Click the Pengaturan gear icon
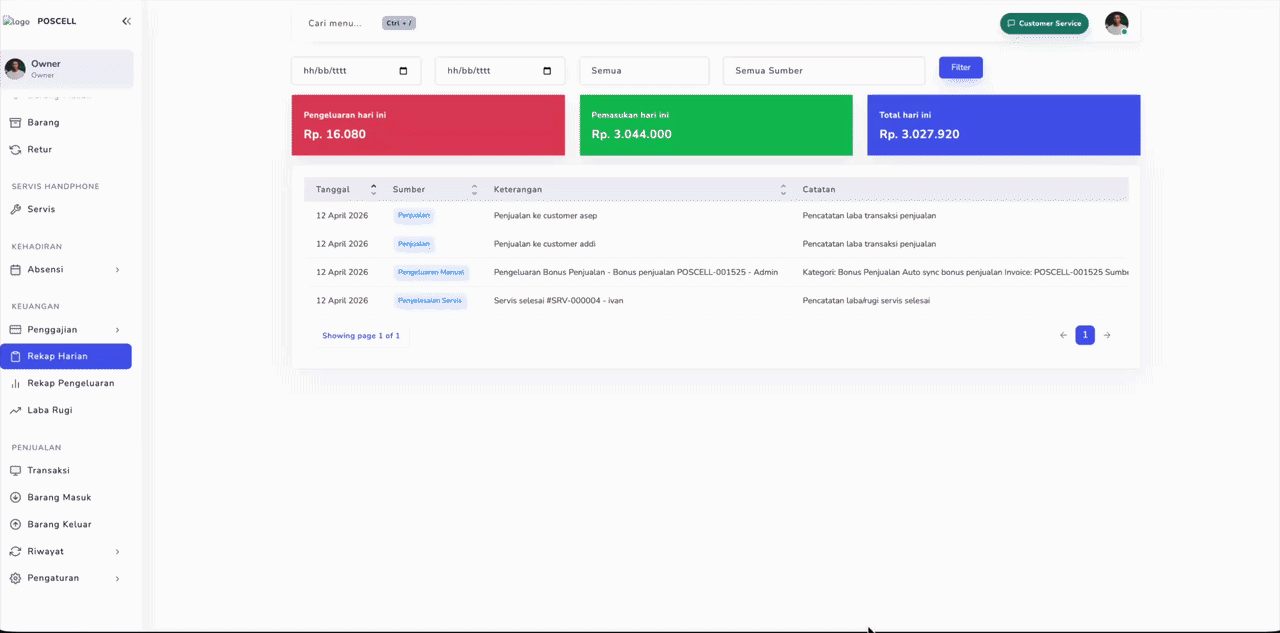The image size is (1280, 633). click(x=15, y=578)
